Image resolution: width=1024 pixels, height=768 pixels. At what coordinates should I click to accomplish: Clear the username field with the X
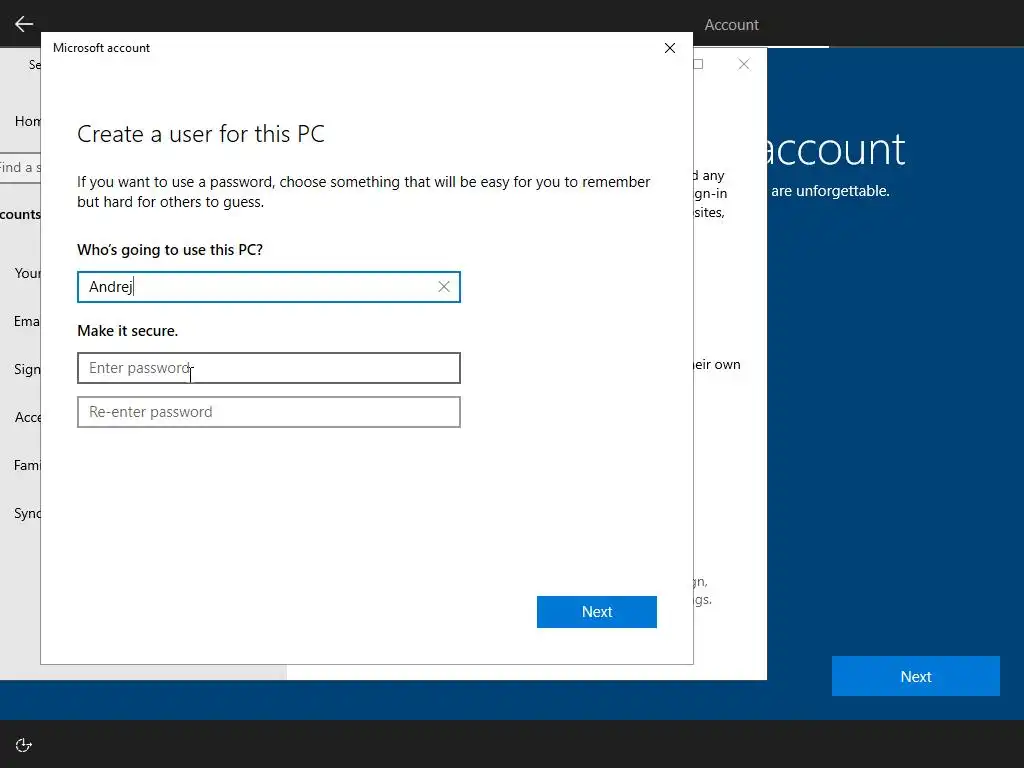444,287
